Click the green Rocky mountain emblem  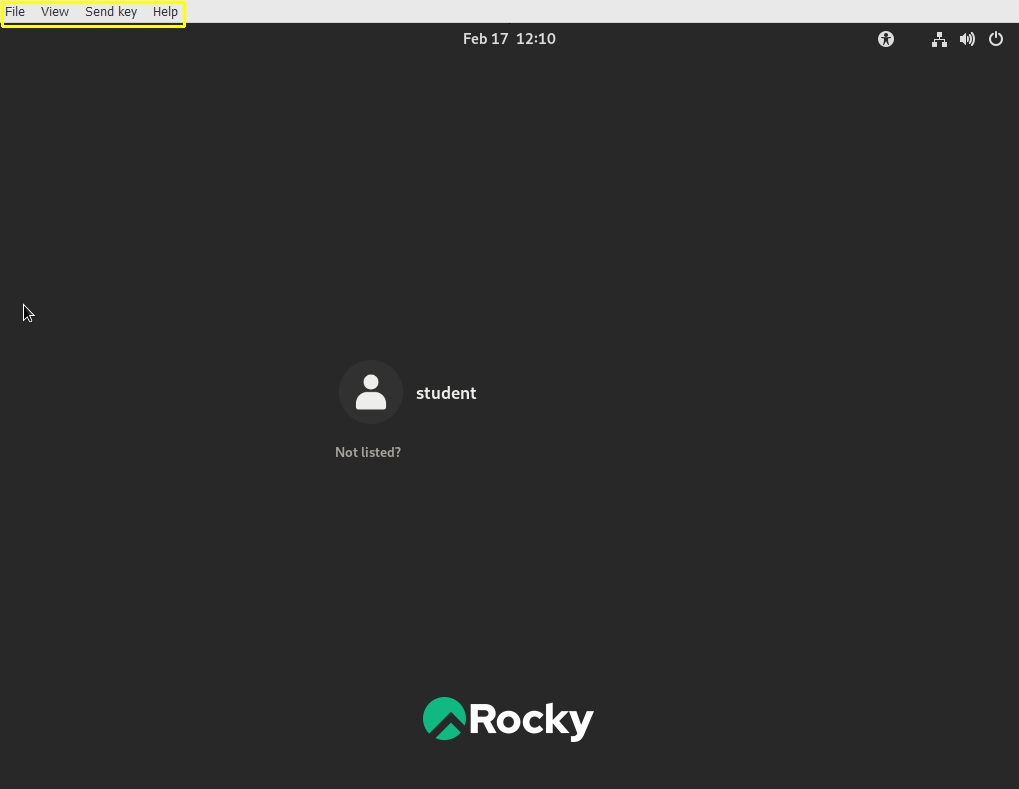coord(444,718)
